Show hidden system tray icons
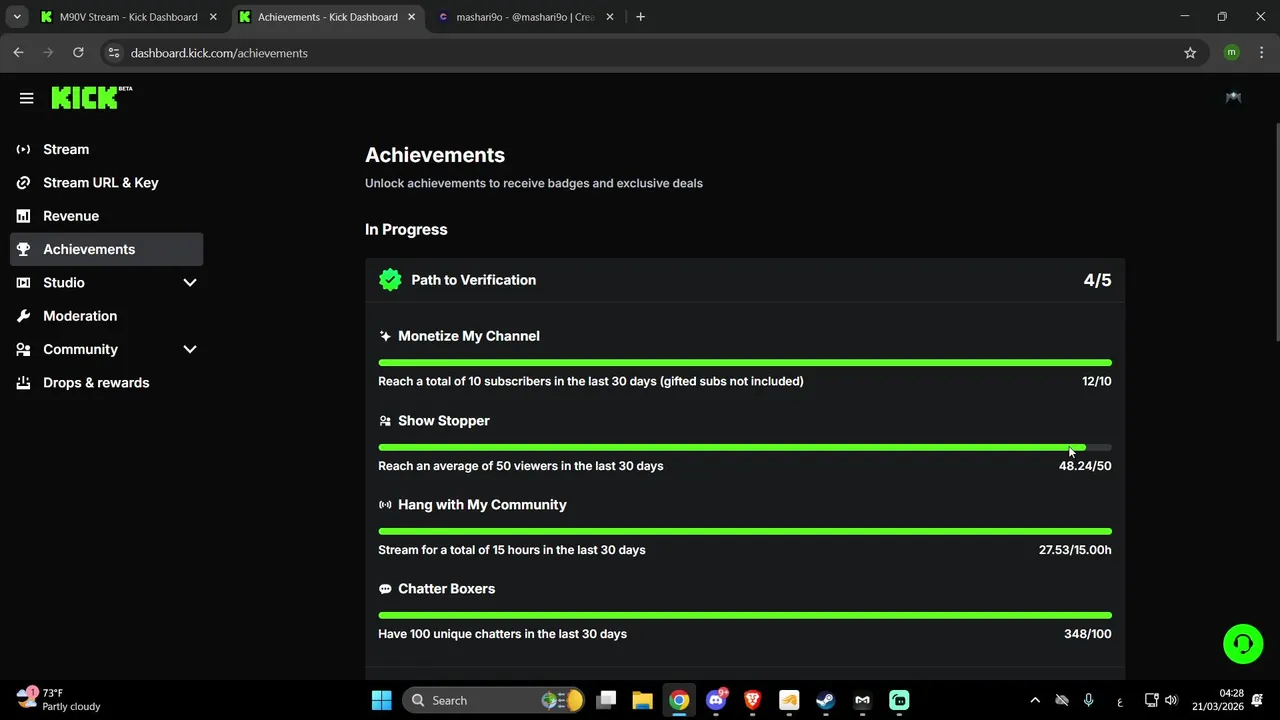 coord(1035,700)
